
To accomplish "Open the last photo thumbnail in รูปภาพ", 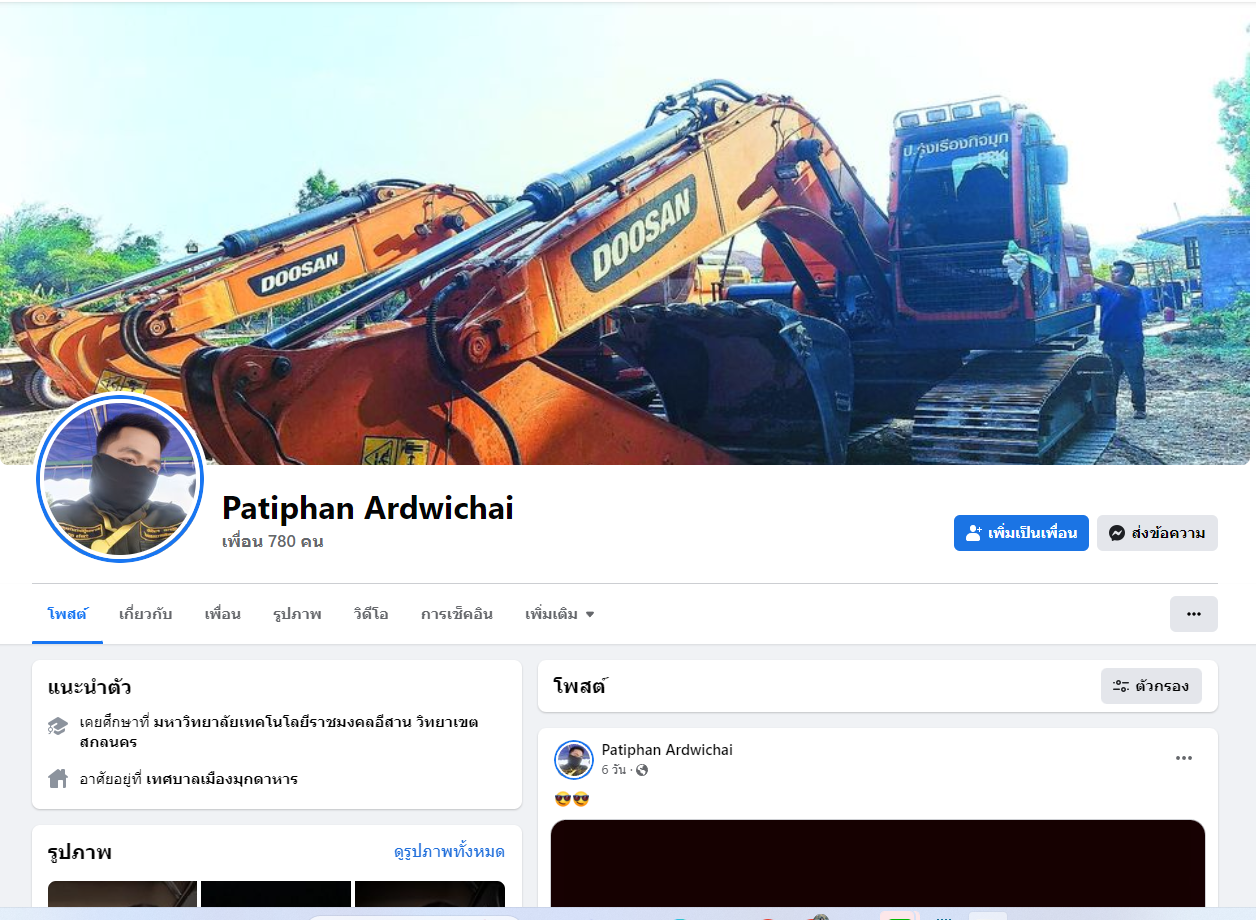I will pyautogui.click(x=430, y=894).
